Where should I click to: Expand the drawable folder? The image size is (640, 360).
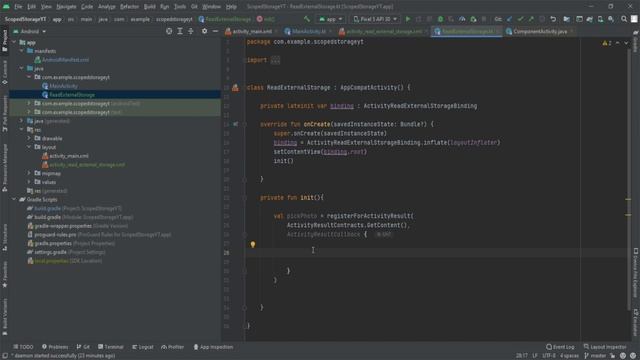tap(29, 138)
